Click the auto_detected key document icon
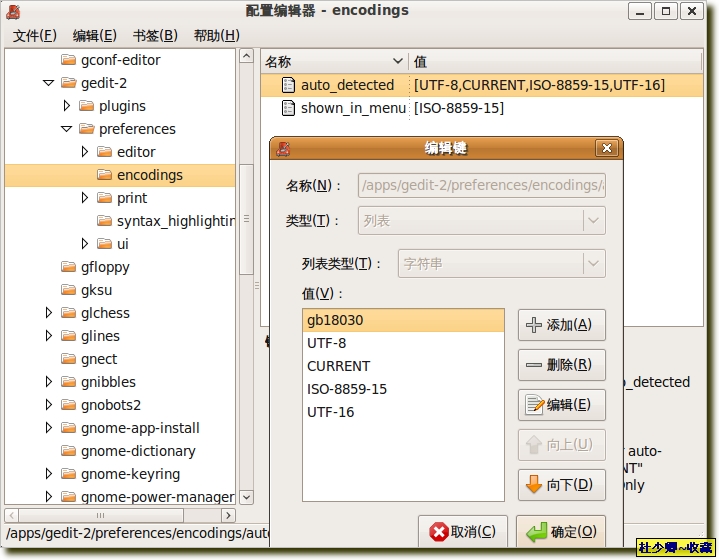 pos(288,85)
